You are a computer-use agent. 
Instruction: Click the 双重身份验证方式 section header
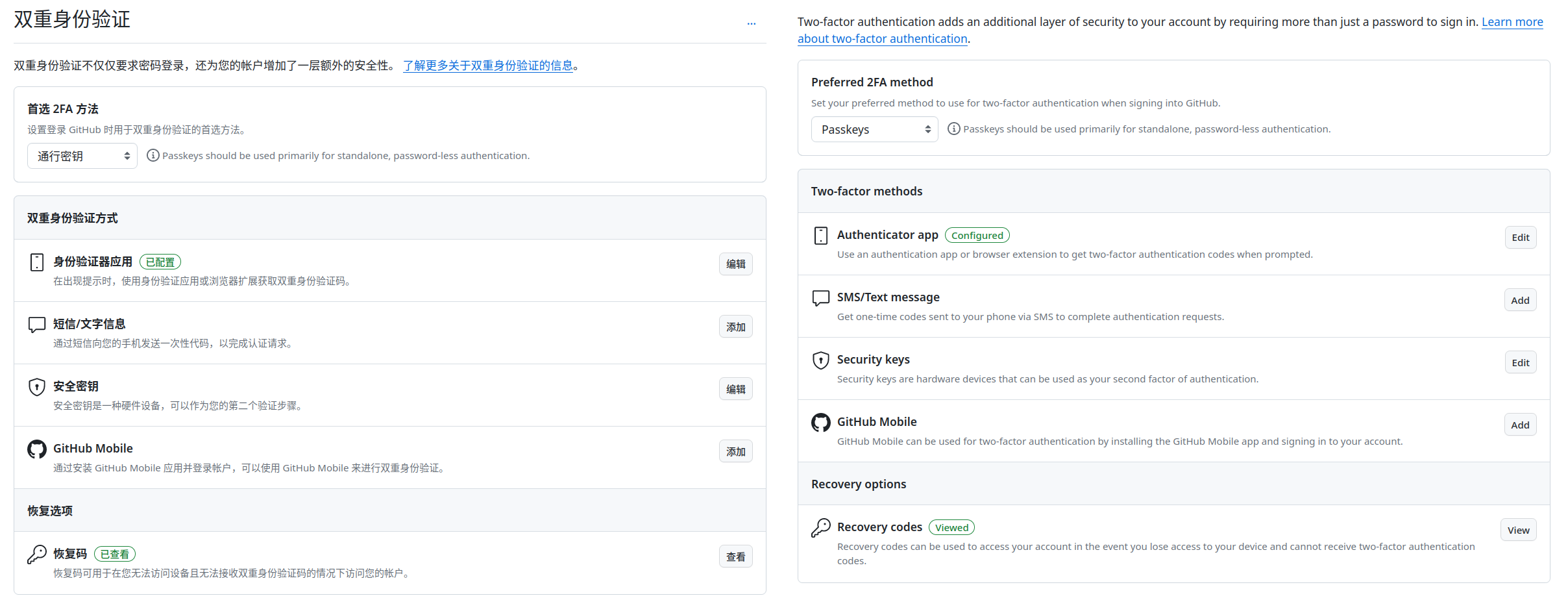coord(73,218)
